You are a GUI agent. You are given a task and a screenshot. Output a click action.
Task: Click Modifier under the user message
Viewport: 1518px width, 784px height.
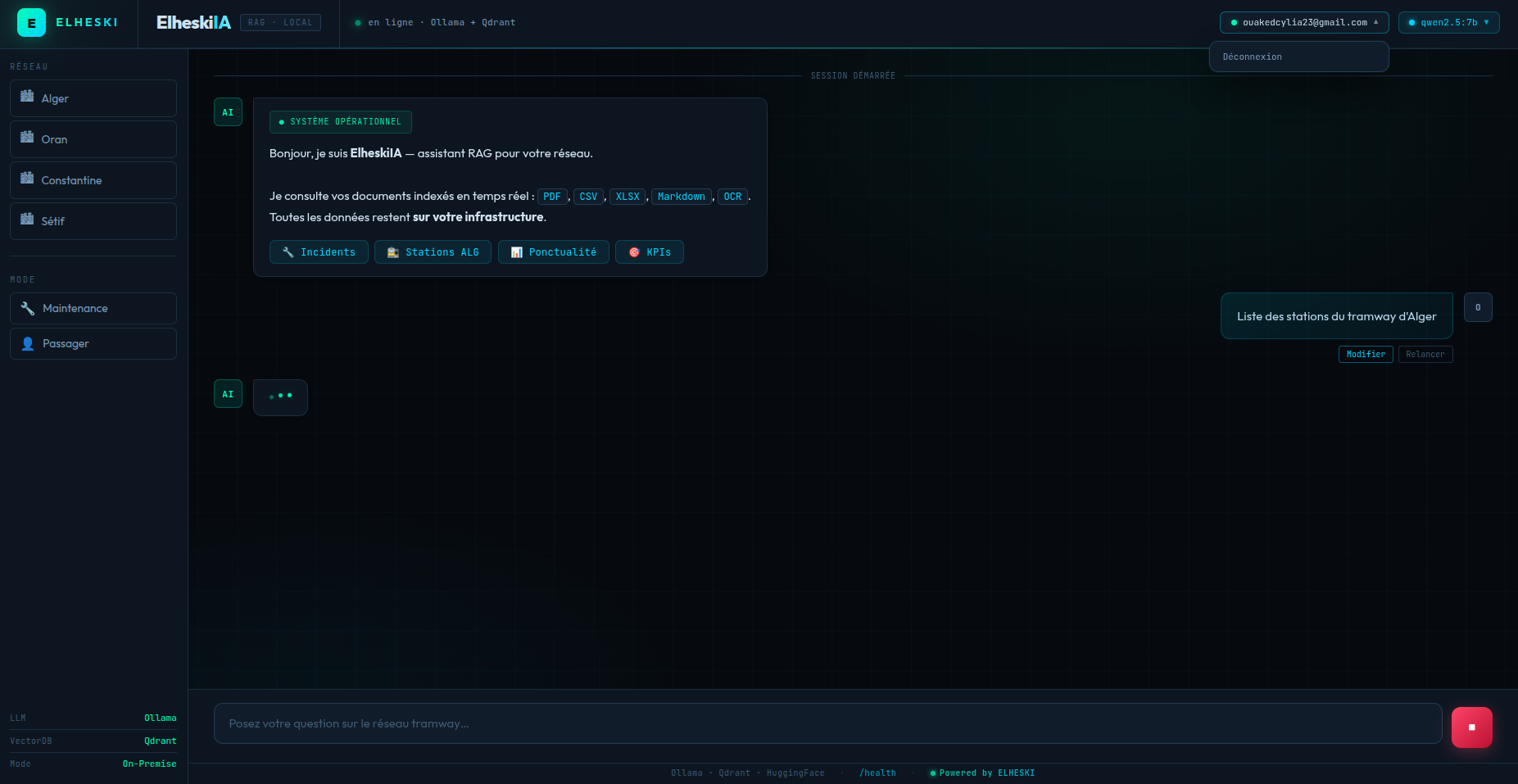click(x=1366, y=354)
